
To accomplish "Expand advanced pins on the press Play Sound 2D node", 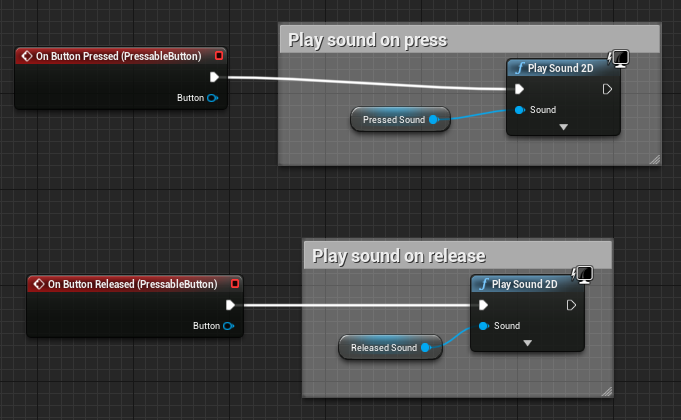I will tap(563, 127).
